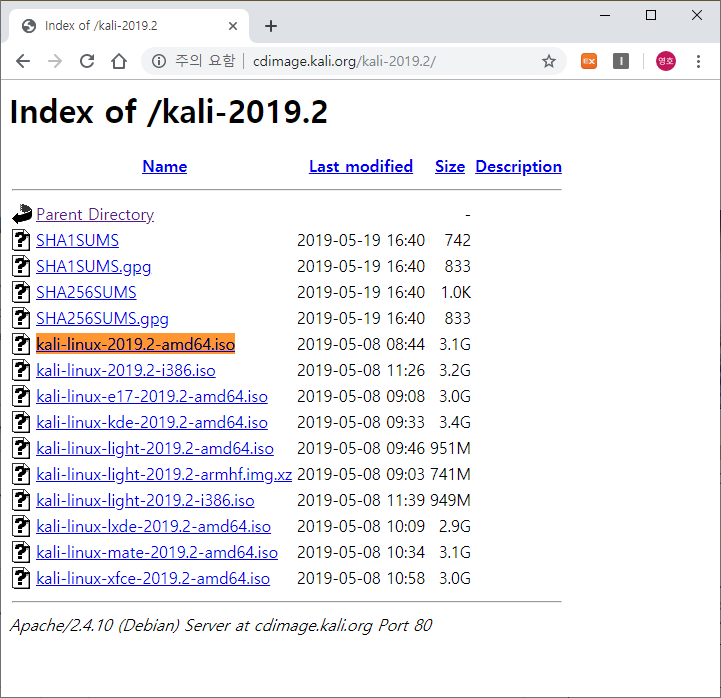Sort listing by Last modified

361,166
